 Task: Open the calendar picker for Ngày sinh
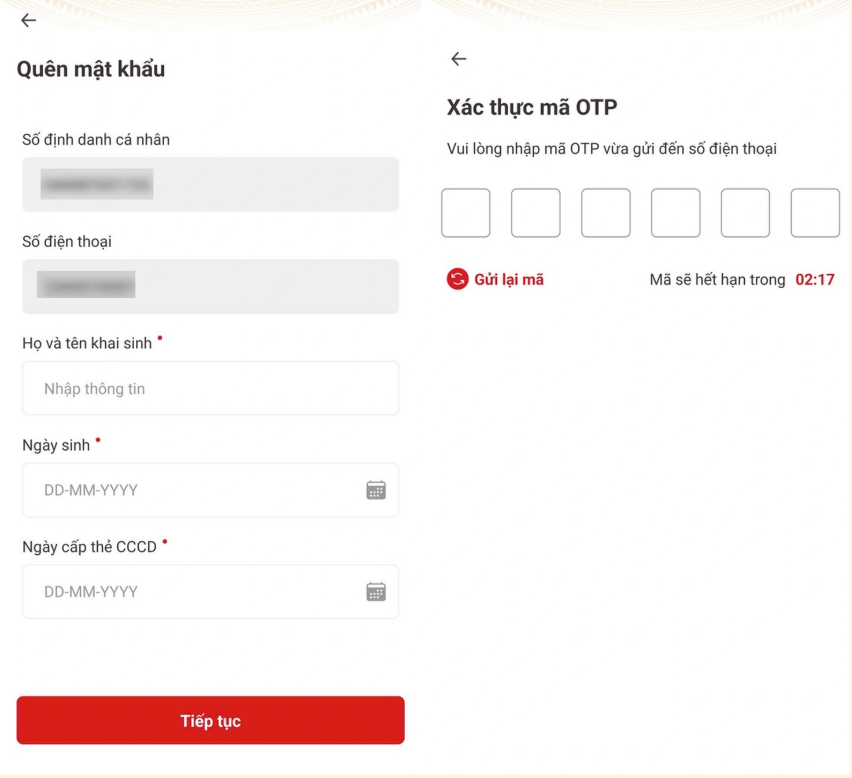[x=376, y=490]
